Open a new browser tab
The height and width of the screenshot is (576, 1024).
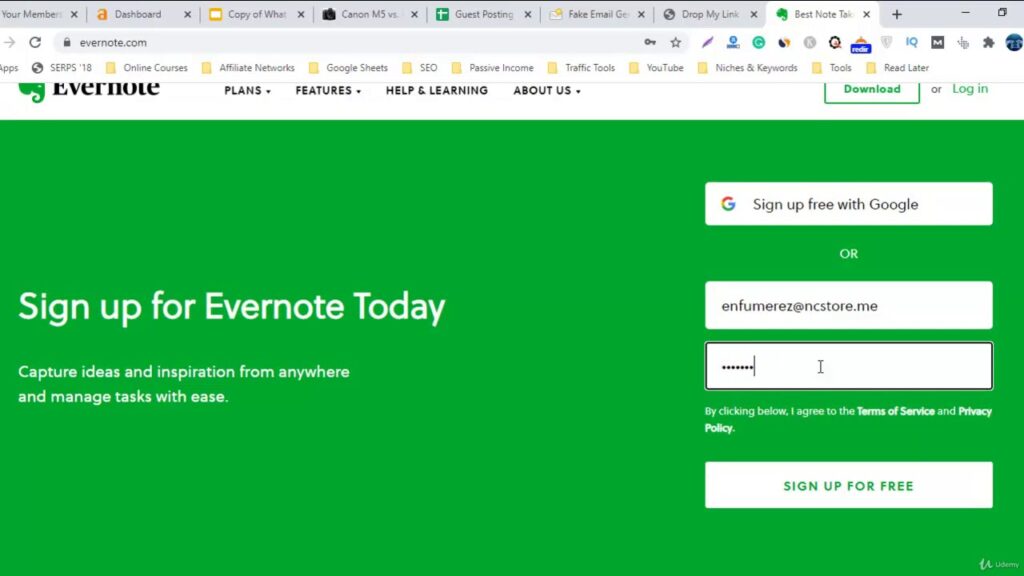897,14
